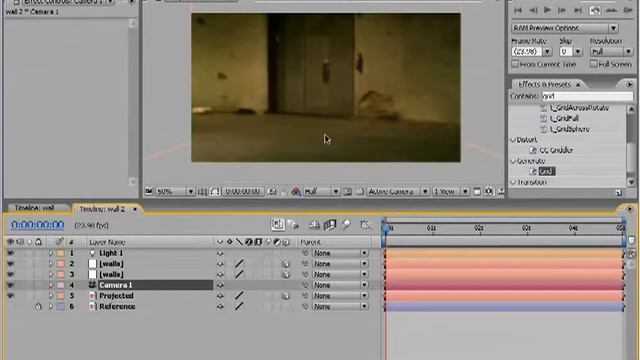The width and height of the screenshot is (640, 360).
Task: Open the 50% magnification dropdown
Action: pyautogui.click(x=176, y=191)
